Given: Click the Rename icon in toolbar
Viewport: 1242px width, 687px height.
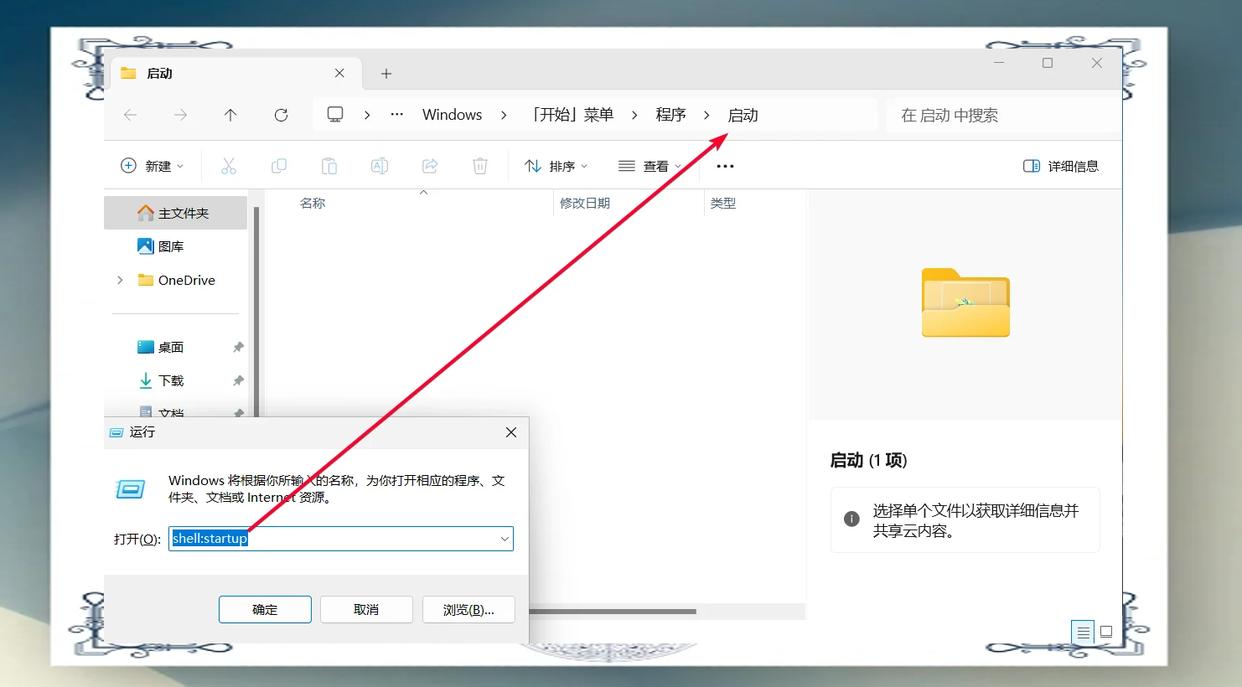Looking at the screenshot, I should [379, 166].
